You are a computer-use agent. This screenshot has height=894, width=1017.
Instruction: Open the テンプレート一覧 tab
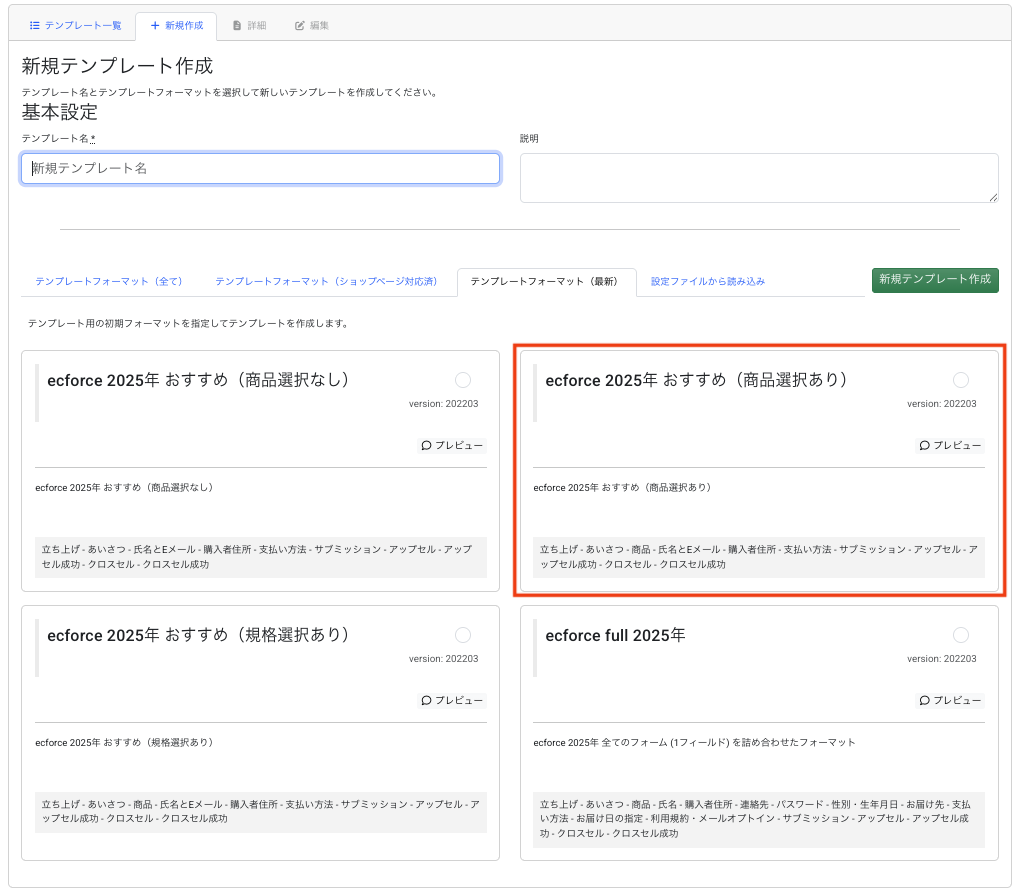coord(75,25)
